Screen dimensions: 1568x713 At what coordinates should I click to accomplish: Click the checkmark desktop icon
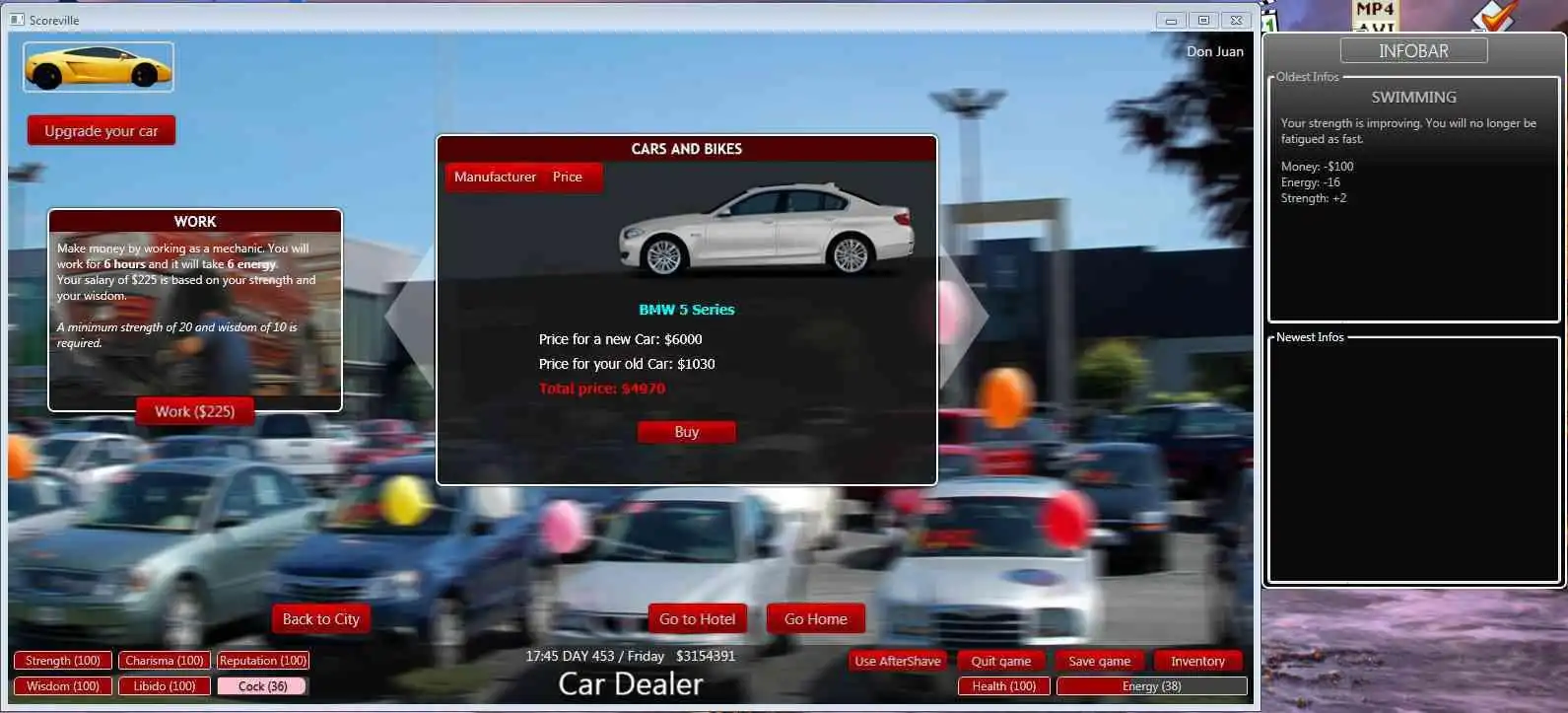click(x=1494, y=16)
